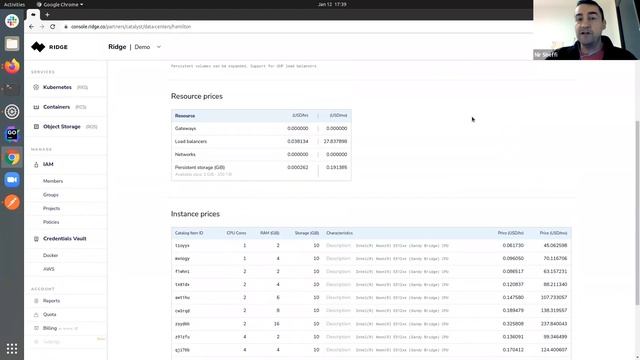Image resolution: width=640 pixels, height=360 pixels.
Task: Click the Kubernetes service icon
Action: click(36, 87)
